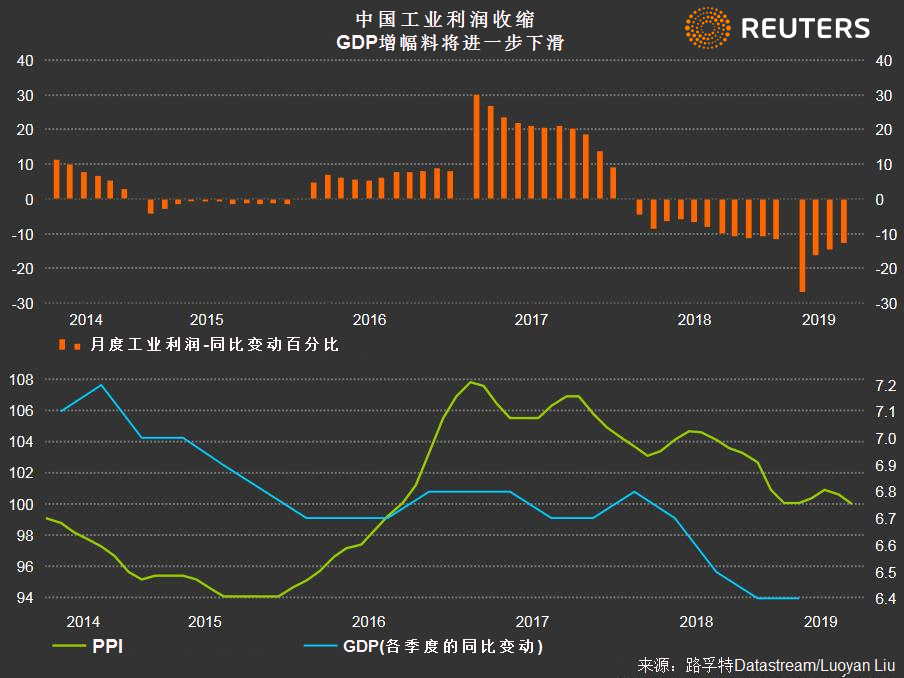The image size is (904, 678).
Task: Click the 2017 label under the bar chart
Action: [531, 319]
